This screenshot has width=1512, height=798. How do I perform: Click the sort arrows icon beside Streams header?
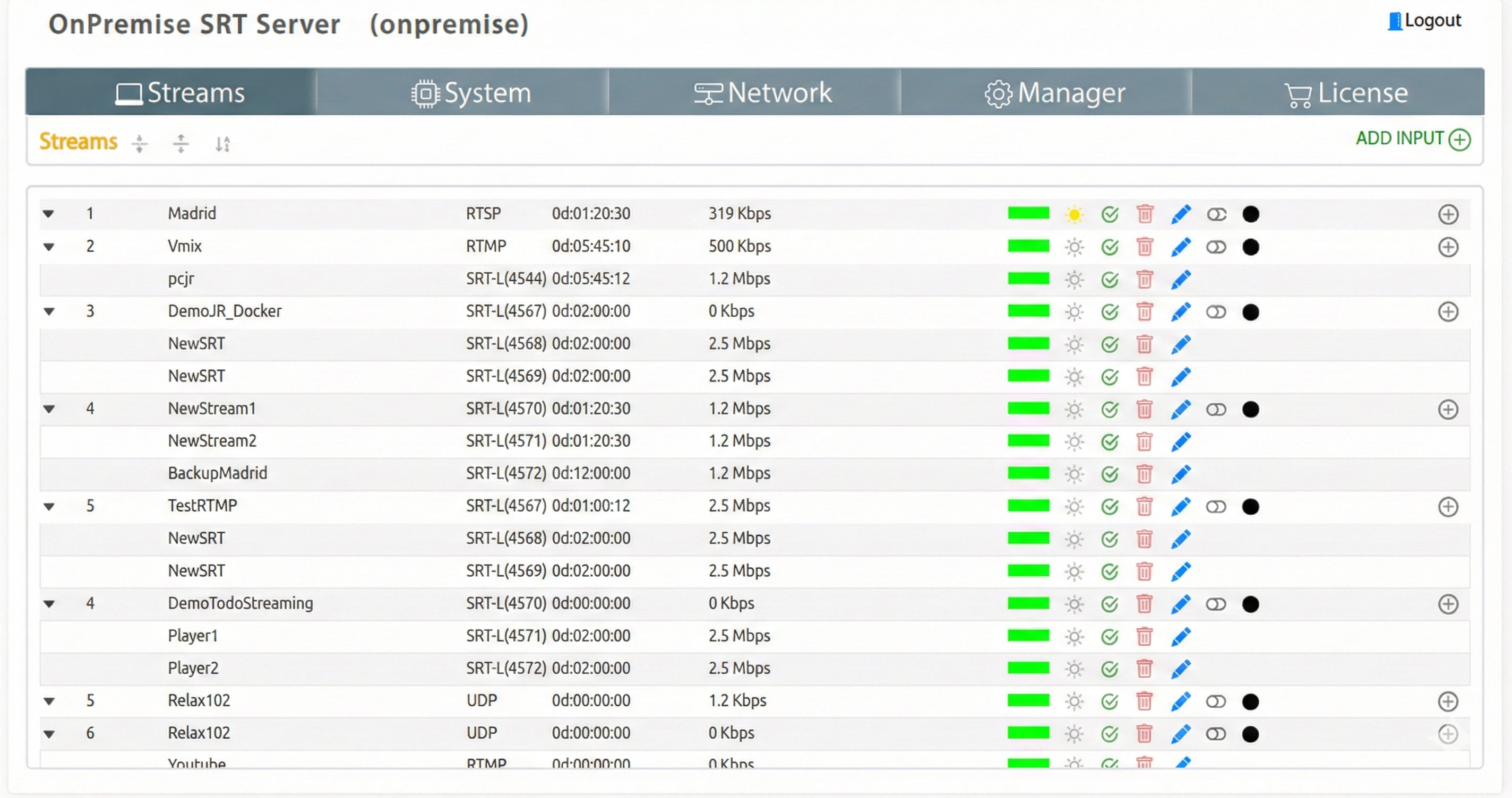(x=223, y=143)
